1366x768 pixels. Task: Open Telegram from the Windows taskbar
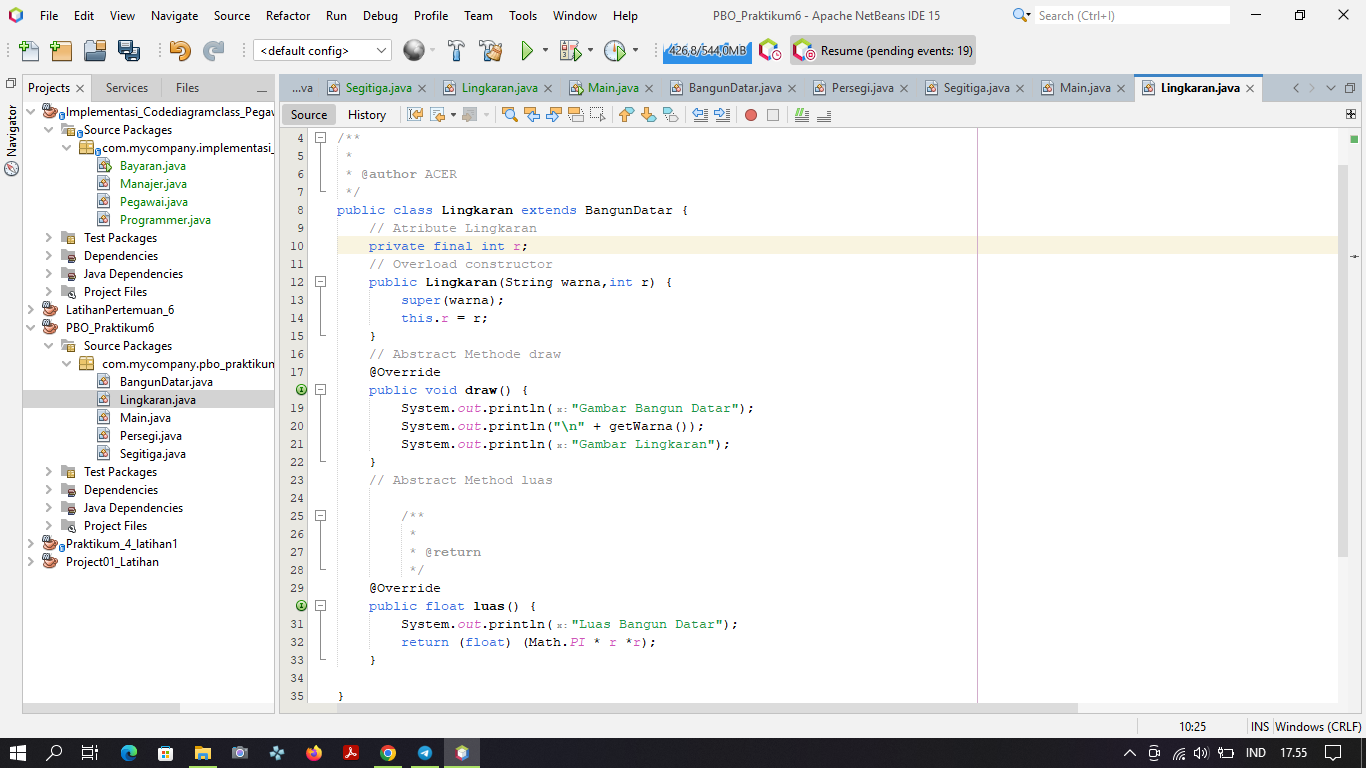pos(425,753)
